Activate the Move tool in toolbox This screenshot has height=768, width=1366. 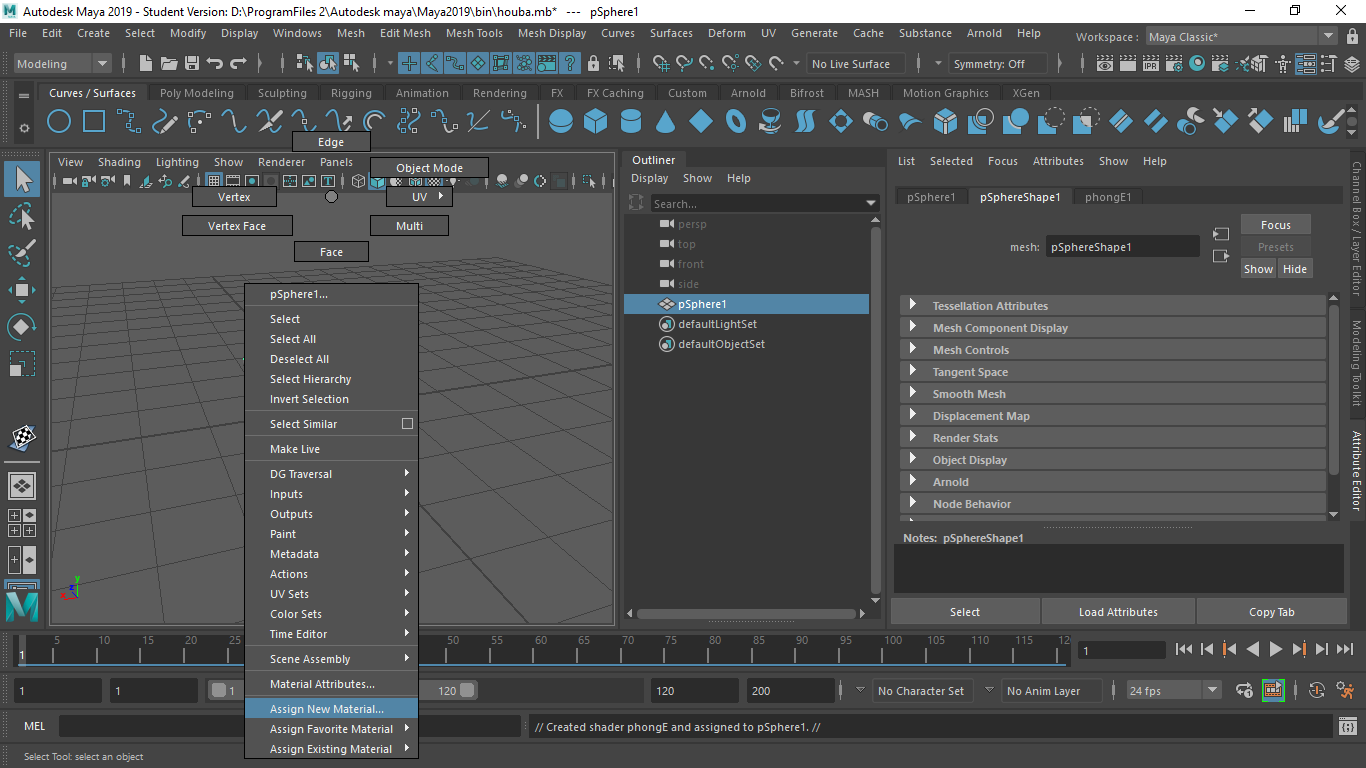pyautogui.click(x=22, y=290)
